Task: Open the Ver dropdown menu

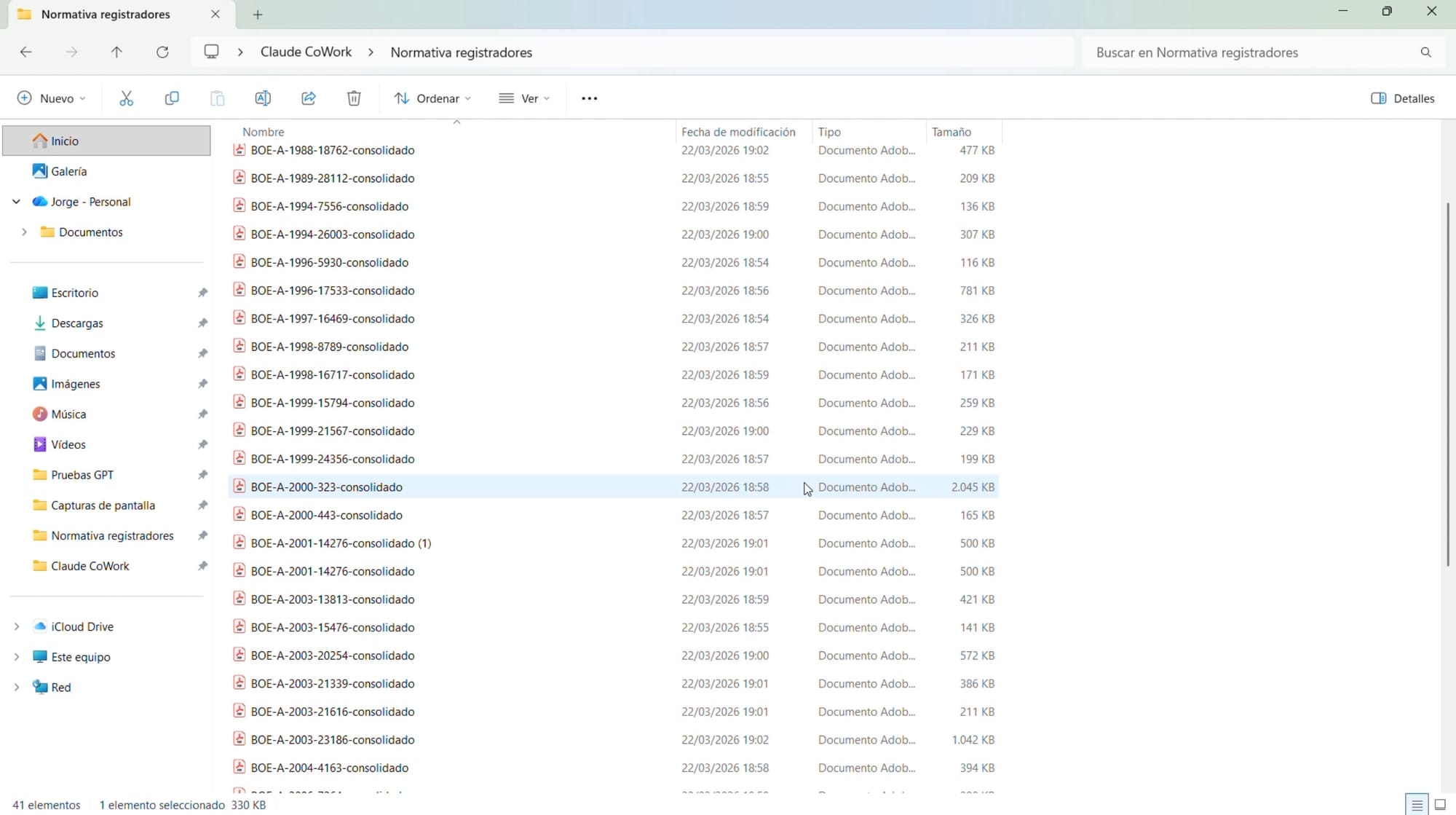Action: (x=524, y=98)
